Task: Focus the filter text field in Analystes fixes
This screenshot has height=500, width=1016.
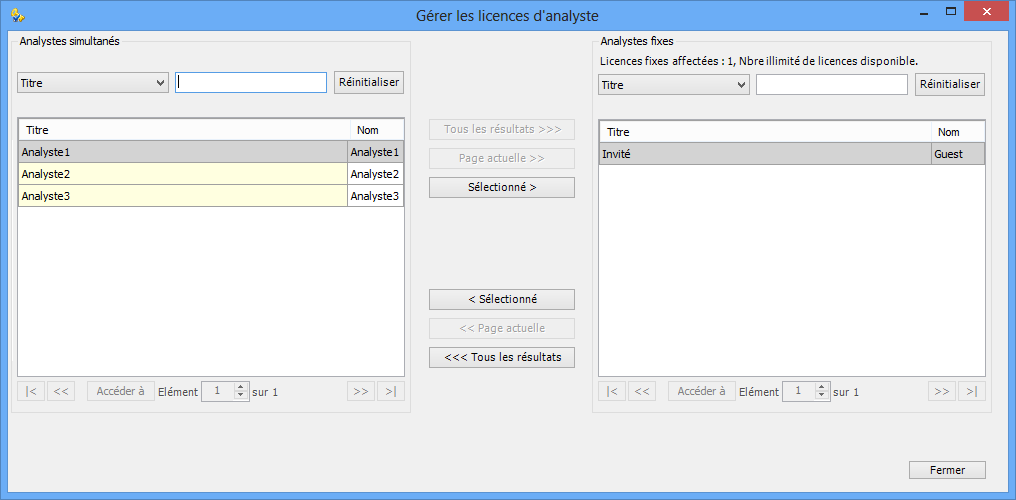Action: pyautogui.click(x=832, y=85)
